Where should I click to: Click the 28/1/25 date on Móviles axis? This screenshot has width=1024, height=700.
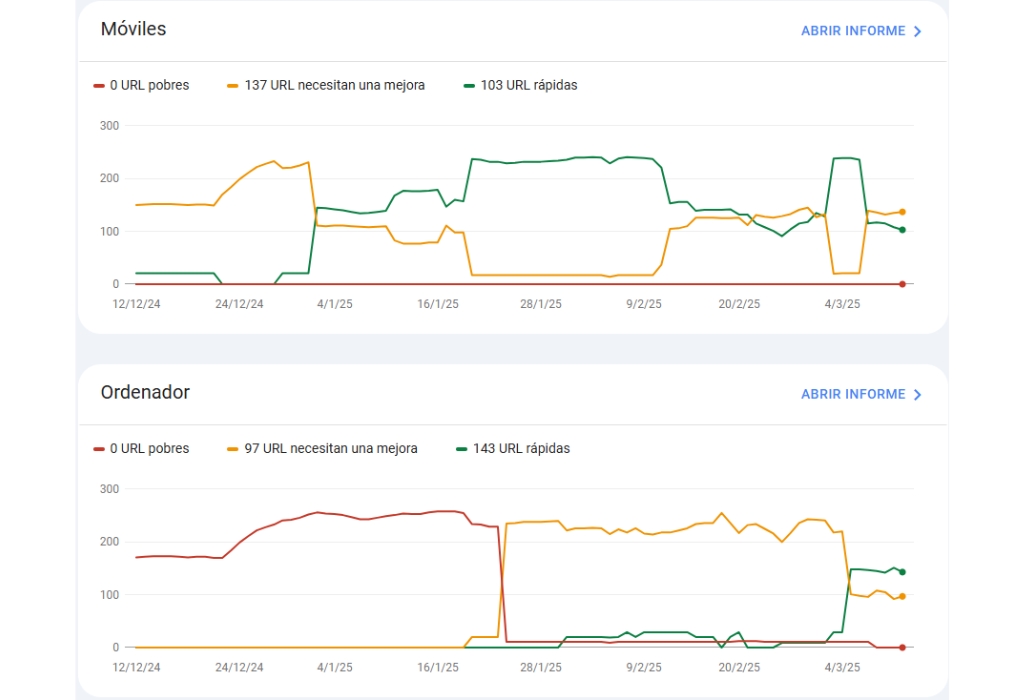(x=540, y=304)
